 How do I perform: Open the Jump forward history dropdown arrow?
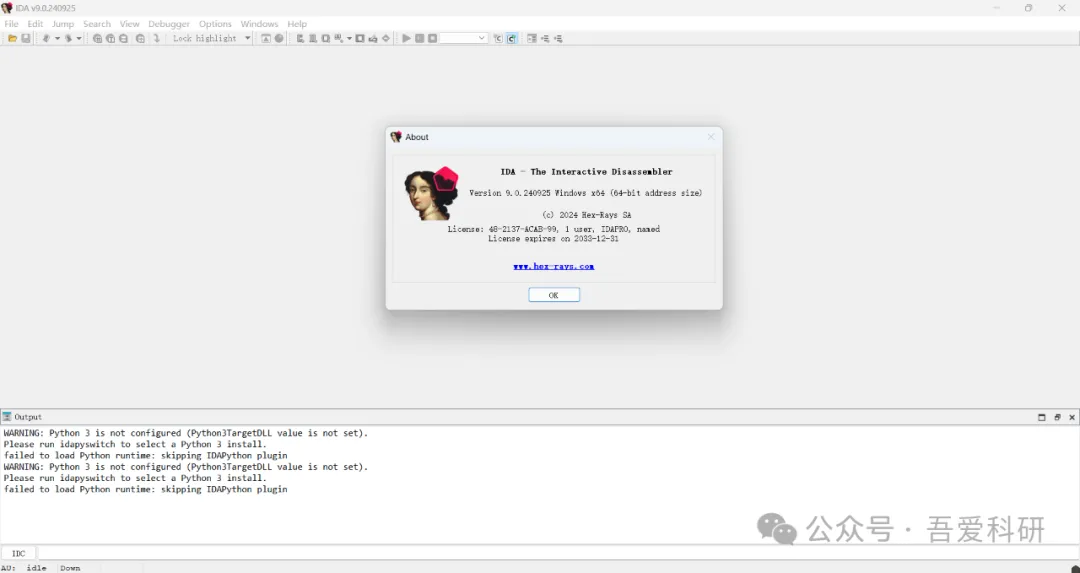click(79, 39)
